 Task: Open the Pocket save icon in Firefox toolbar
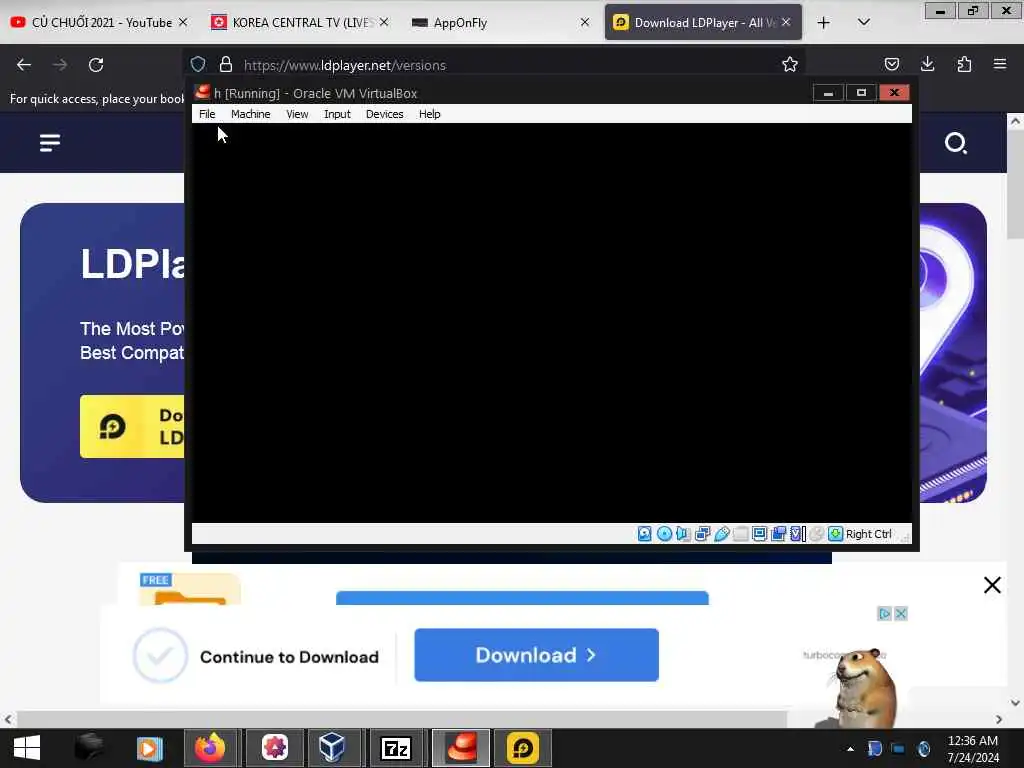891,64
